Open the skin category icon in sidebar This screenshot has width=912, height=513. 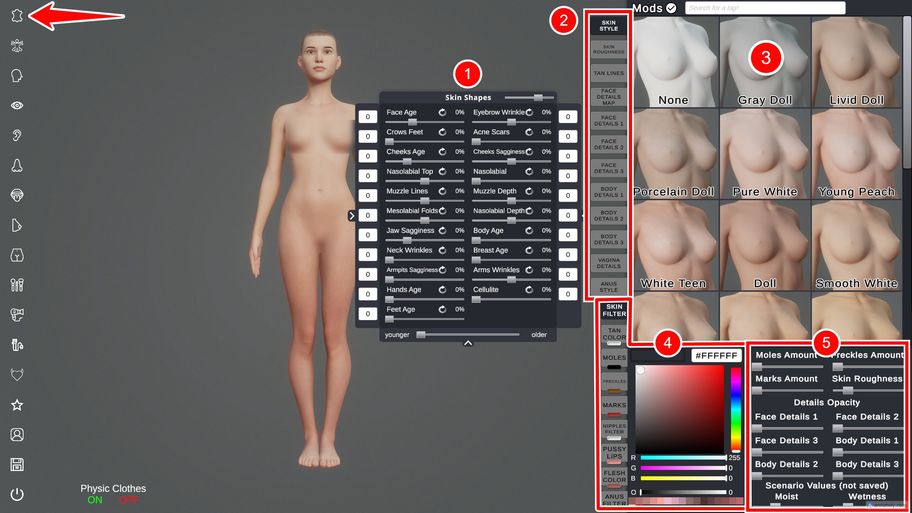coord(17,16)
